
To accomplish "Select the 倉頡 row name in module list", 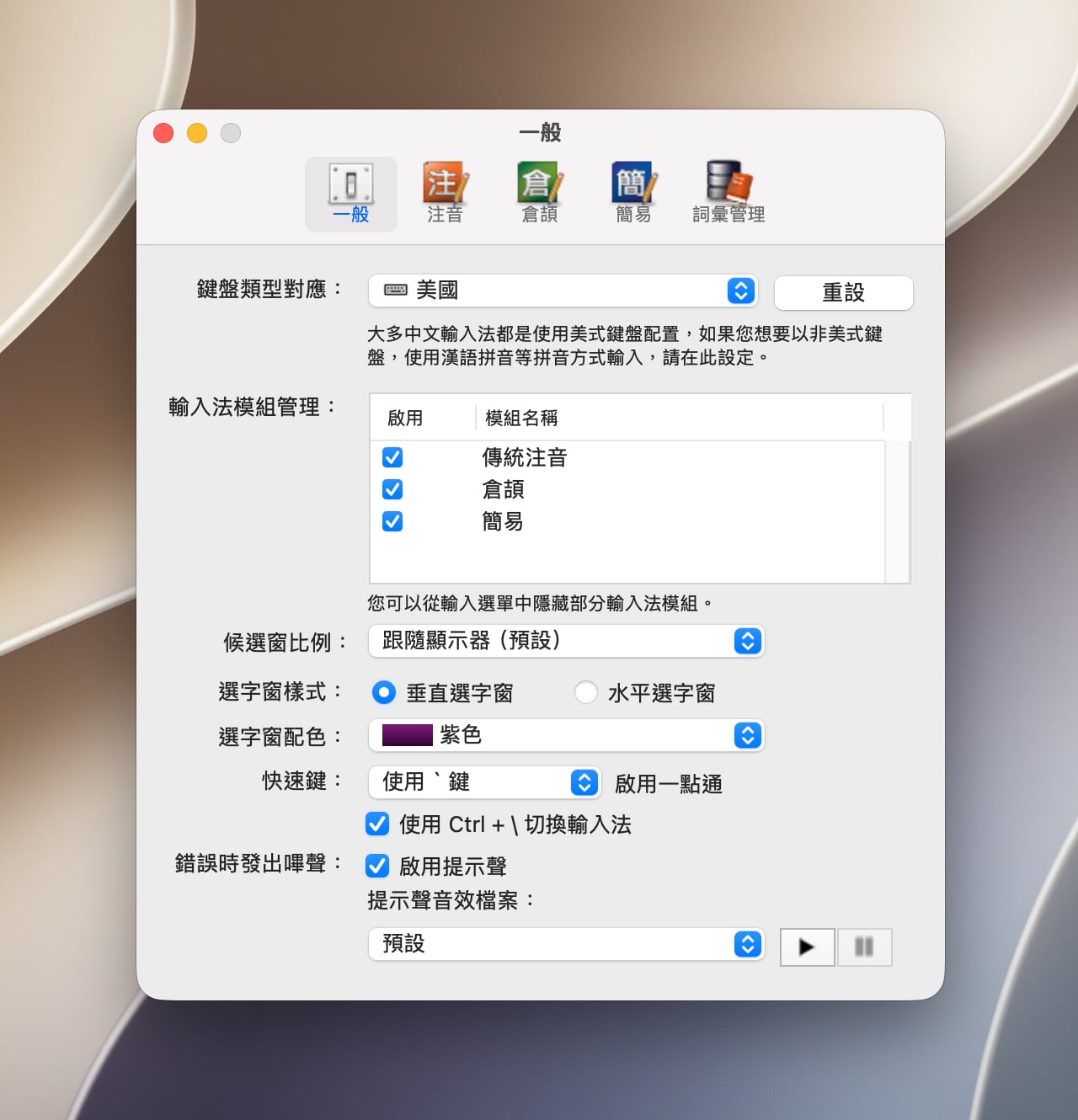I will tap(504, 489).
